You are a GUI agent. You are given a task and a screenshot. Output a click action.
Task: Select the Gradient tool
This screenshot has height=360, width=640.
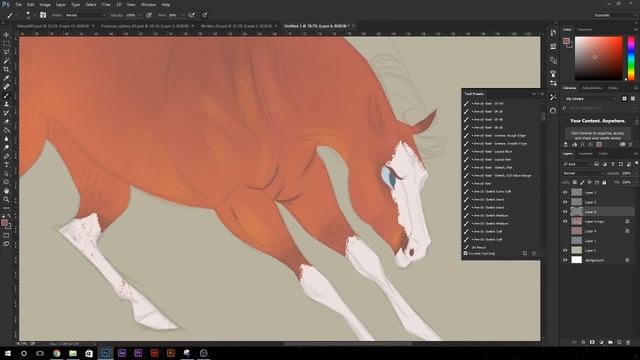[6, 130]
